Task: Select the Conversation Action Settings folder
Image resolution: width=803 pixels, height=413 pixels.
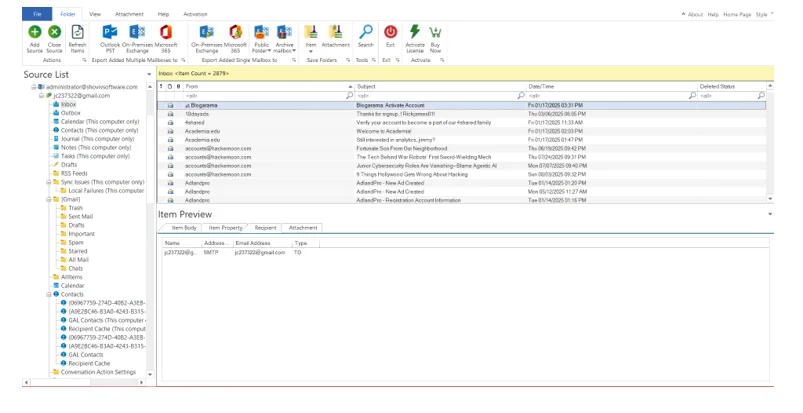Action: point(98,373)
